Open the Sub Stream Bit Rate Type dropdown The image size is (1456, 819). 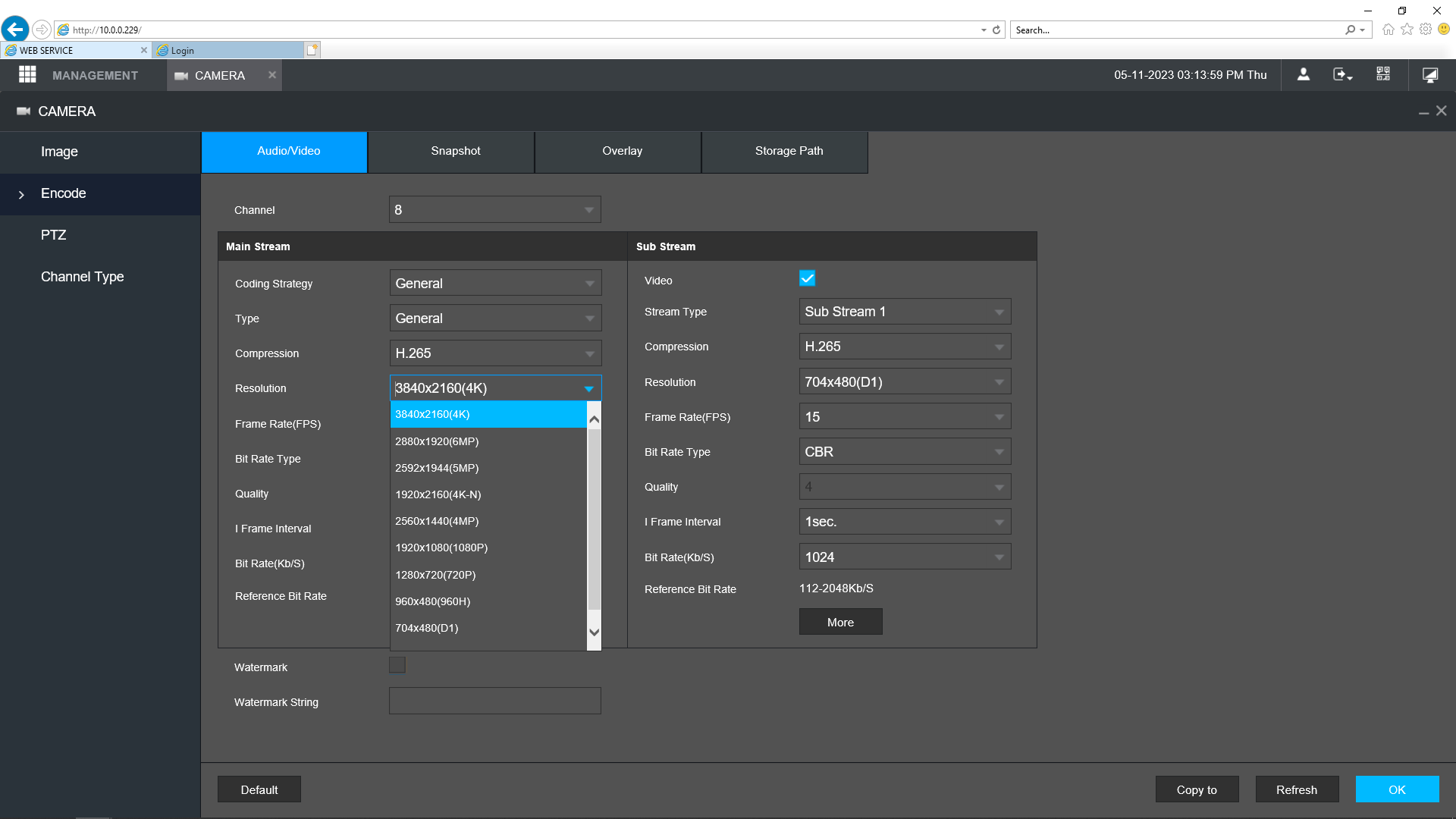[905, 451]
